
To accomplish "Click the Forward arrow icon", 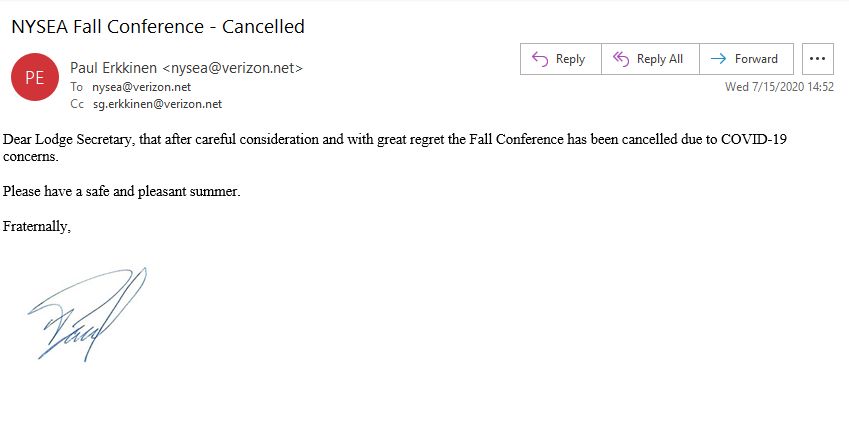I will tap(719, 59).
